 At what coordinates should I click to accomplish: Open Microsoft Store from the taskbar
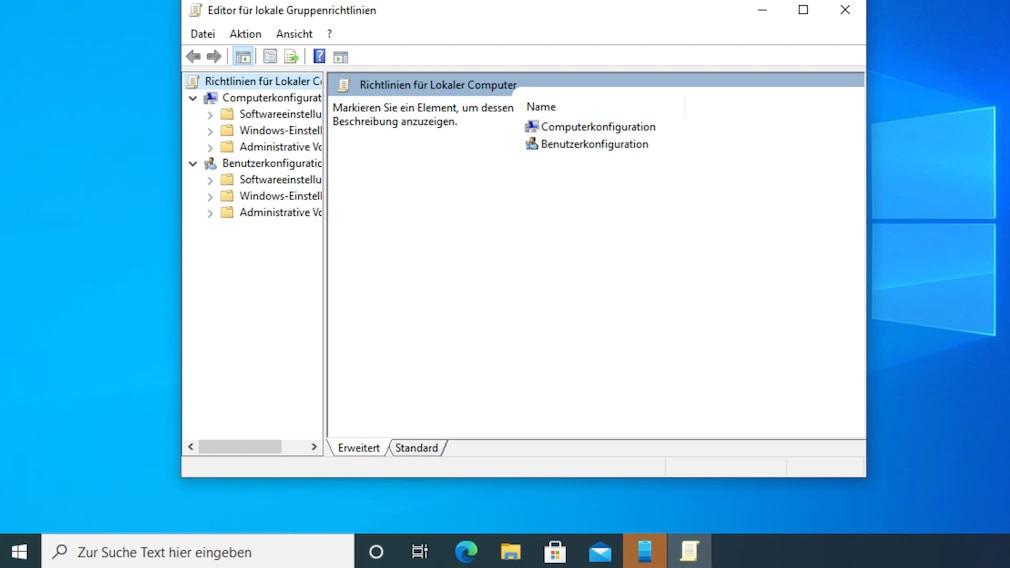(555, 551)
